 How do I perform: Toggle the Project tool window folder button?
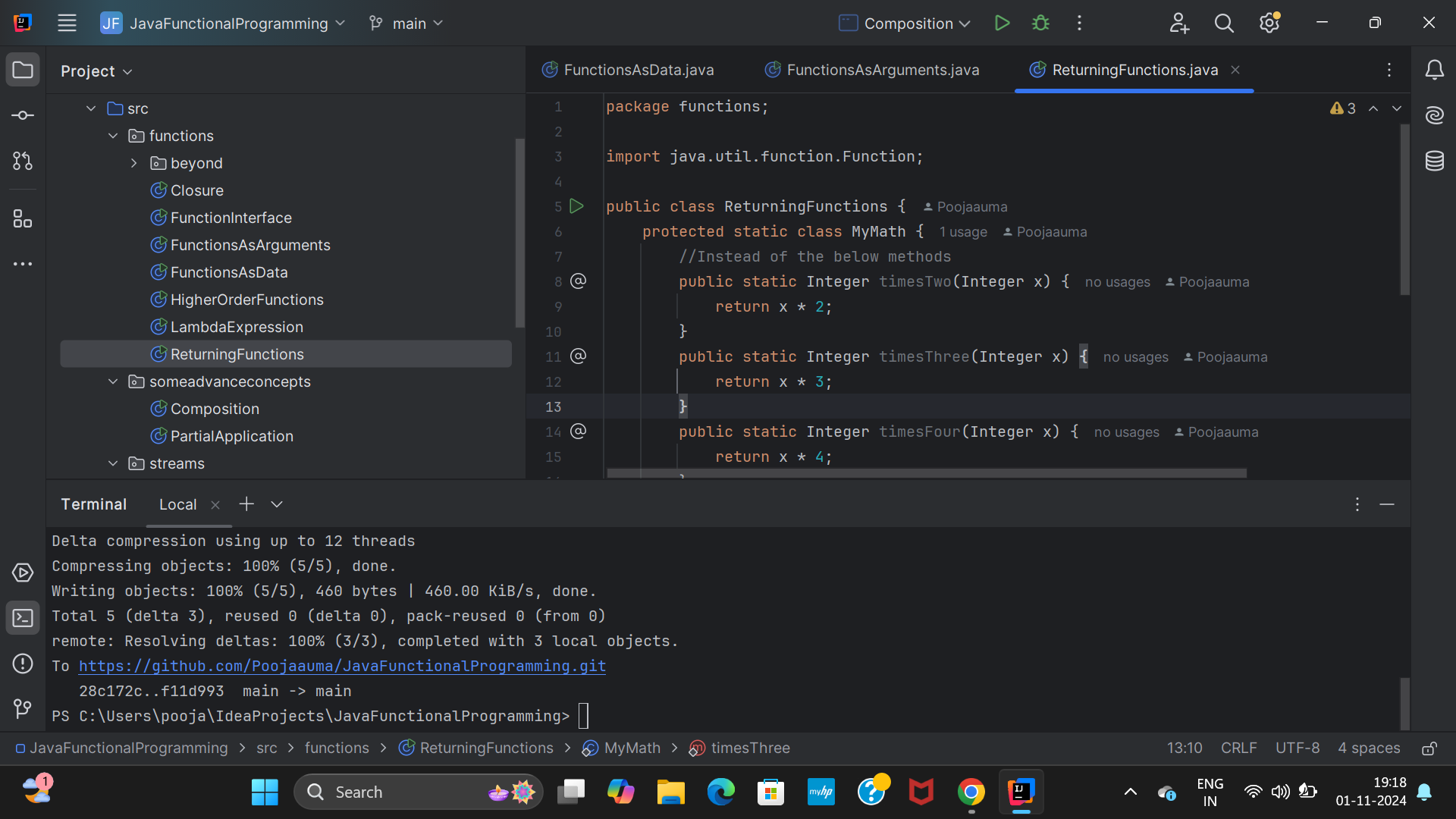click(x=23, y=70)
